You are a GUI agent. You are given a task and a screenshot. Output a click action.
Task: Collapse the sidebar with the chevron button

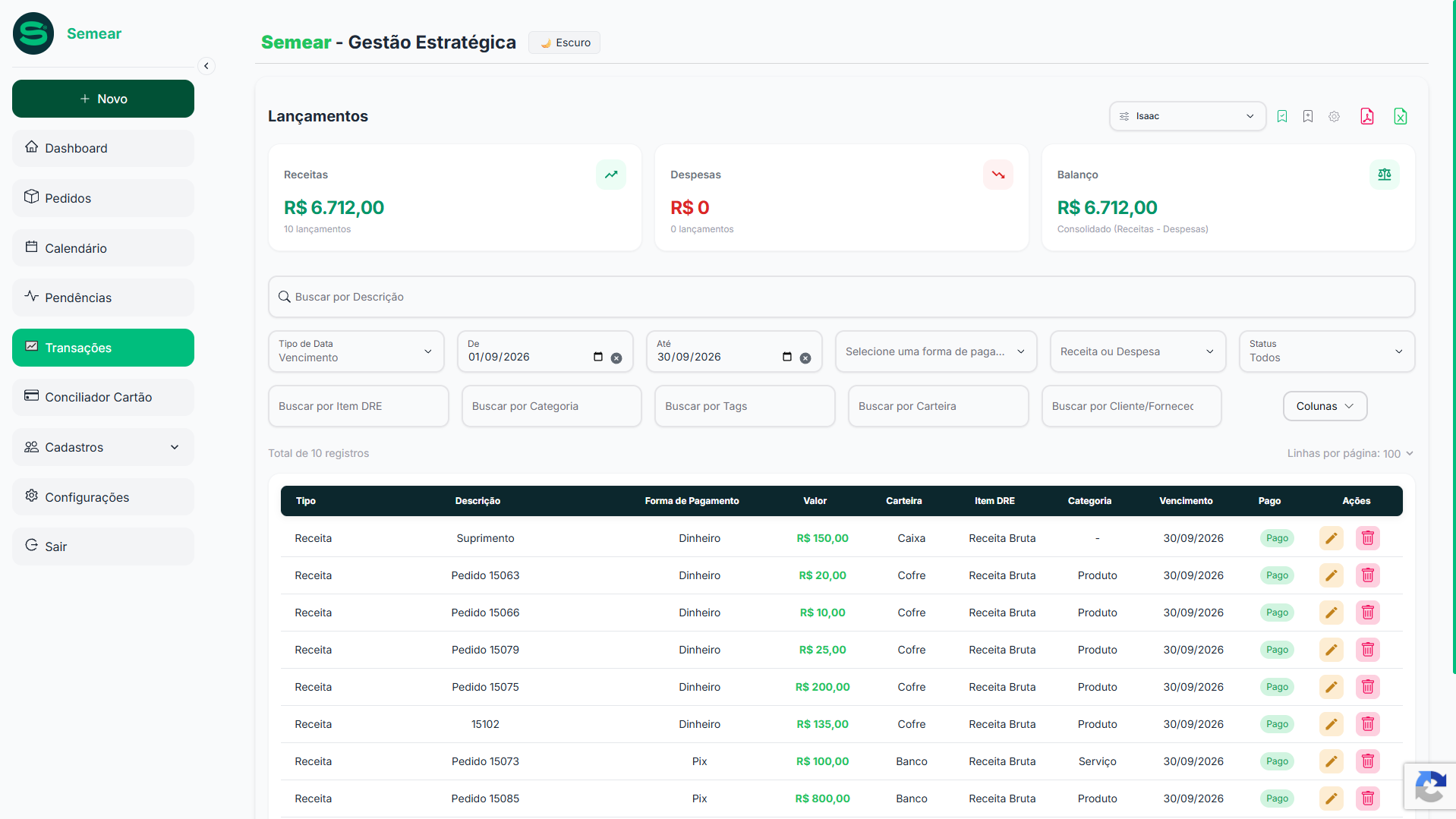206,66
